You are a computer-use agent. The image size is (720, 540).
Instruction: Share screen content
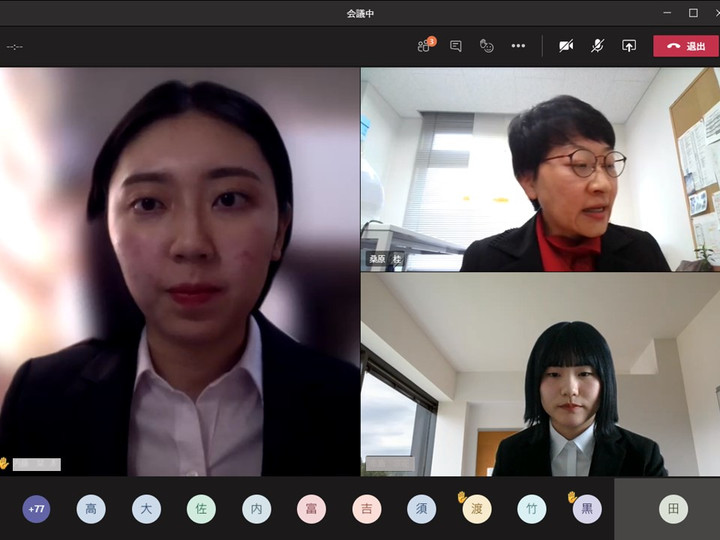(x=629, y=46)
